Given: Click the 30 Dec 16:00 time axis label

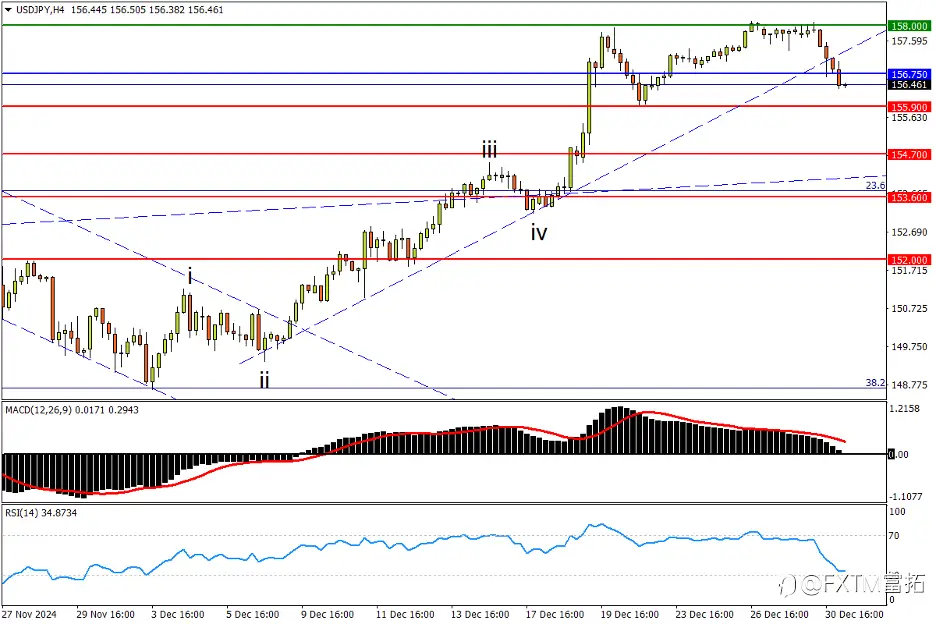Looking at the screenshot, I should 854,614.
